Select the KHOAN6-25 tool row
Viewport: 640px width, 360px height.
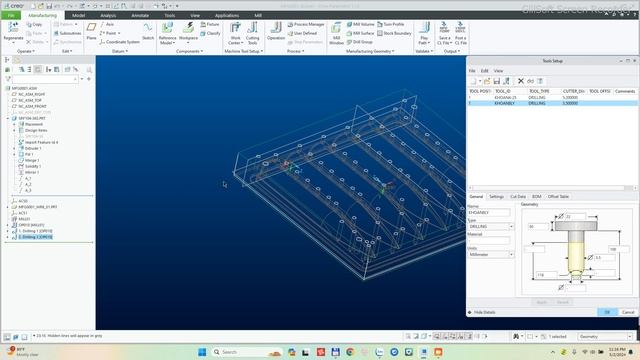coord(552,98)
